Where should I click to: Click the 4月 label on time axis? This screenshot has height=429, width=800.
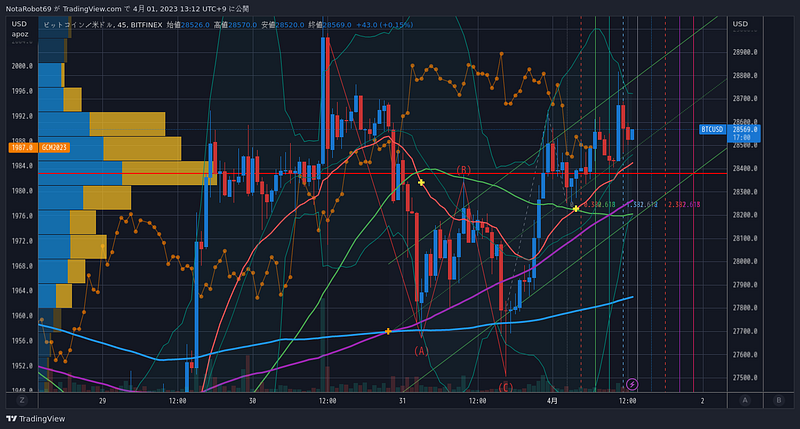tap(553, 401)
